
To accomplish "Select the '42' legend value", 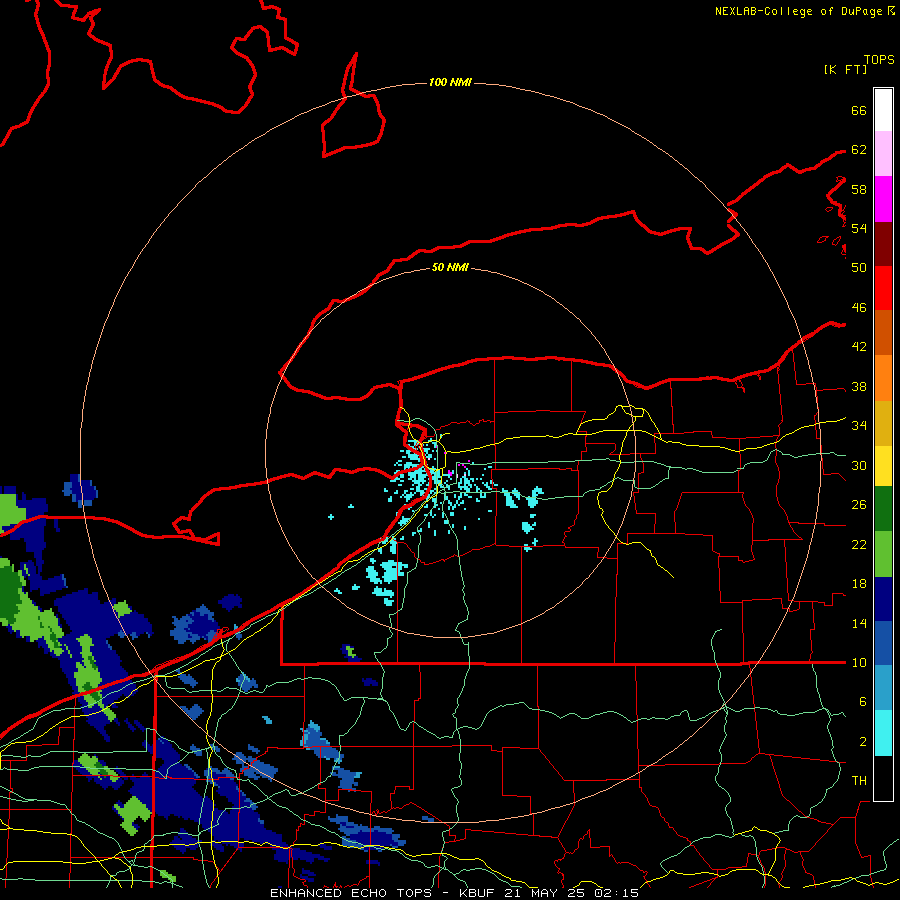I will (x=859, y=347).
